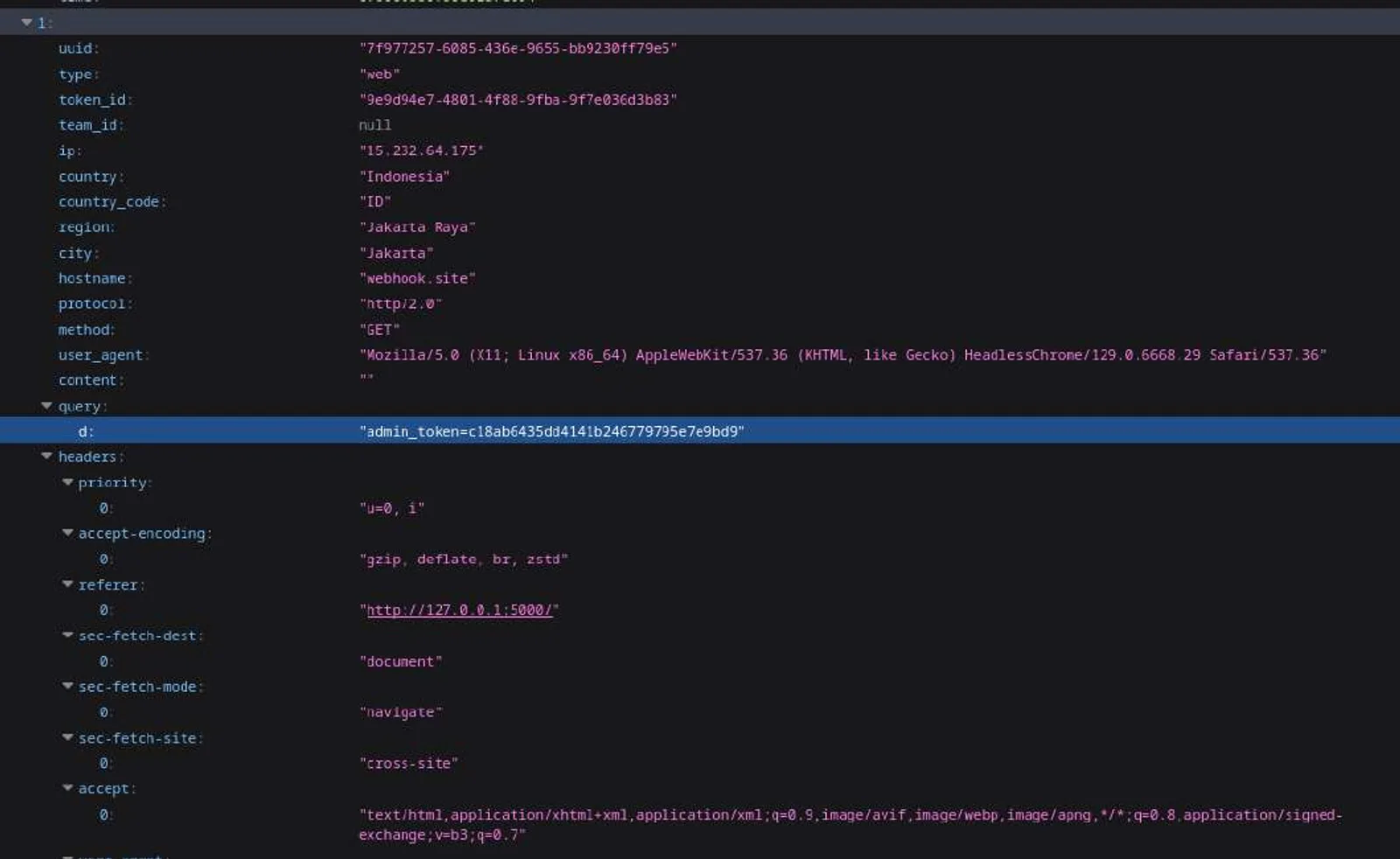Select the token_id key label
The height and width of the screenshot is (859, 1400).
(x=95, y=100)
